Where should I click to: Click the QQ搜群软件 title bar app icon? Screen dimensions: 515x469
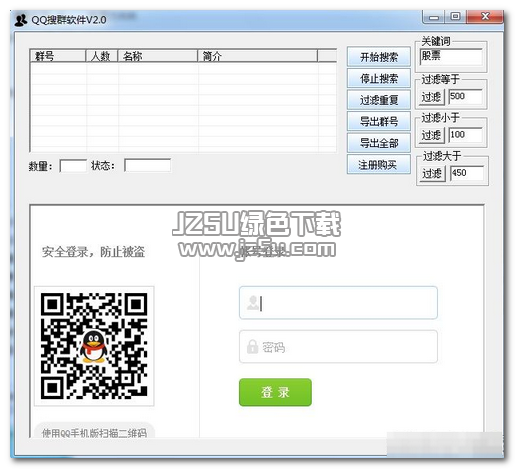pyautogui.click(x=21, y=20)
